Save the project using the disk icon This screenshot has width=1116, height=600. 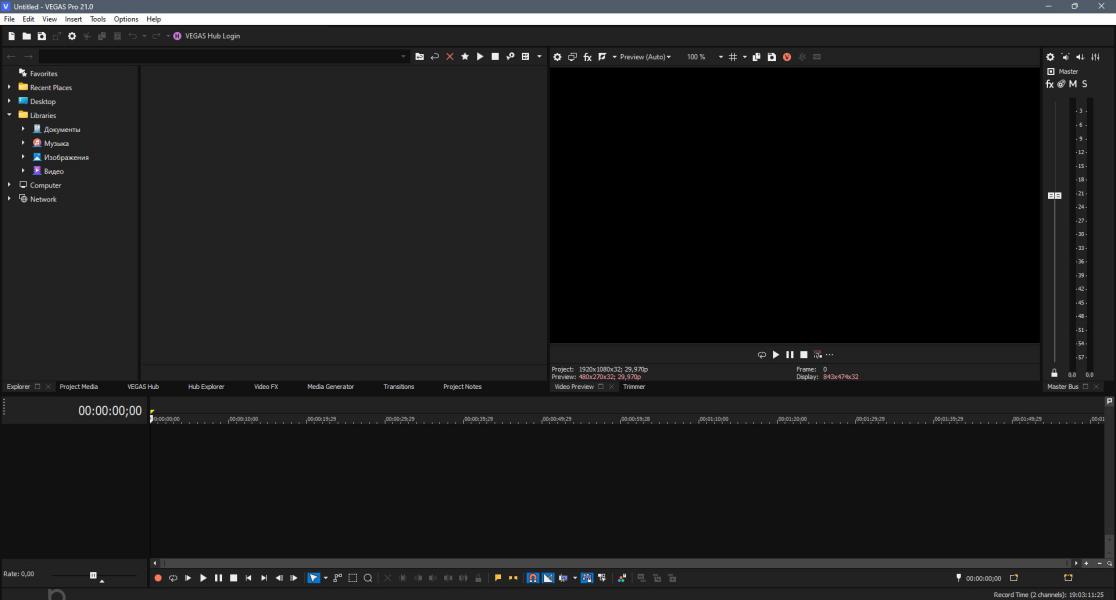[41, 36]
